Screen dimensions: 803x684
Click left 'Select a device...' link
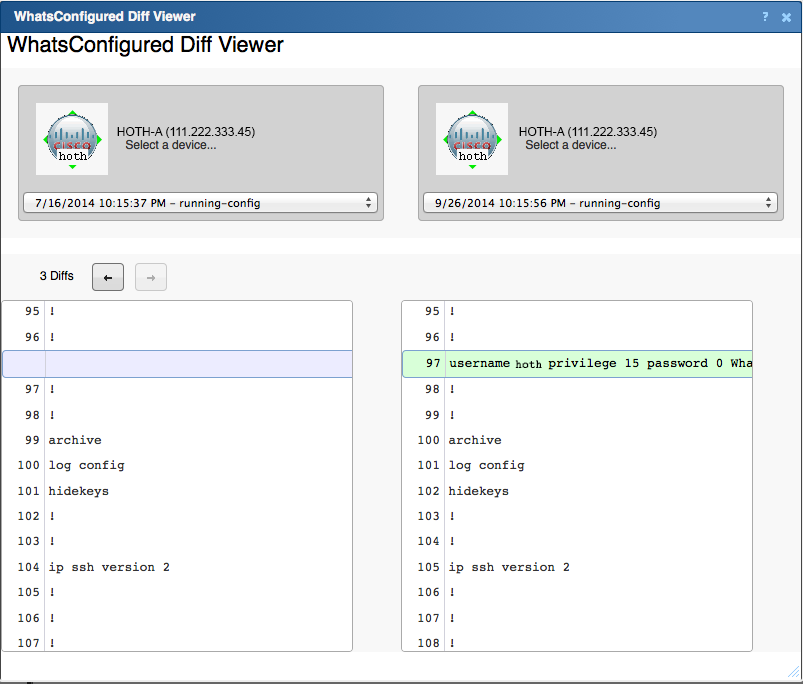[171, 145]
